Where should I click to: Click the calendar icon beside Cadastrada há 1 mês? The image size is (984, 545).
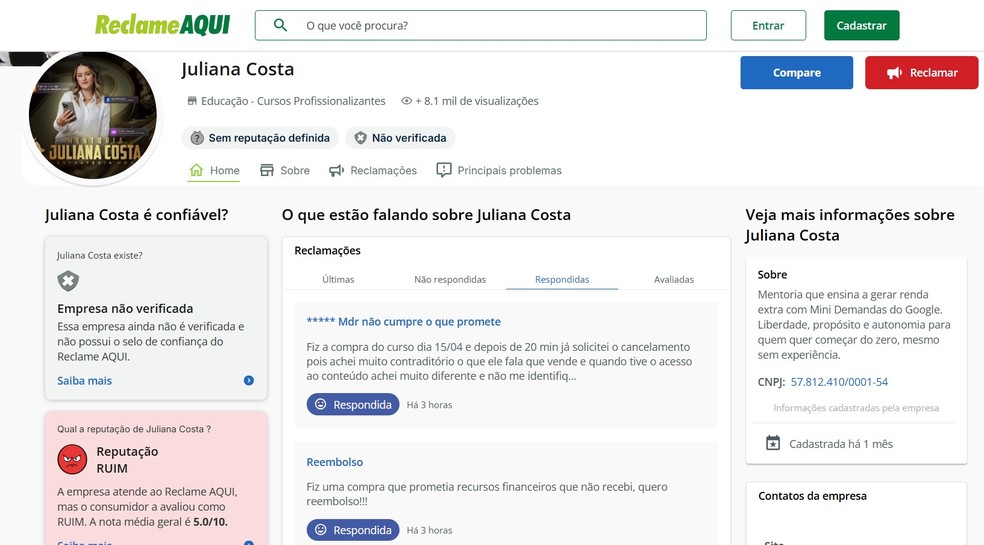(x=772, y=443)
